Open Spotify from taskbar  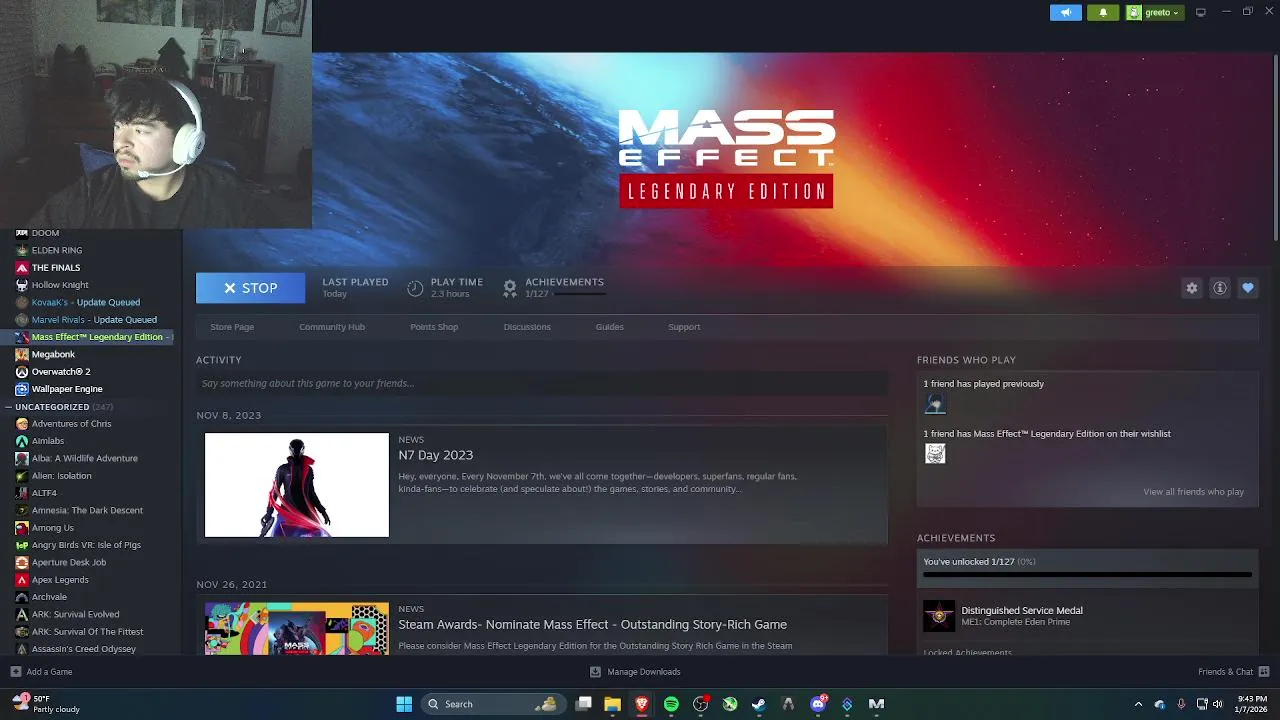point(671,704)
